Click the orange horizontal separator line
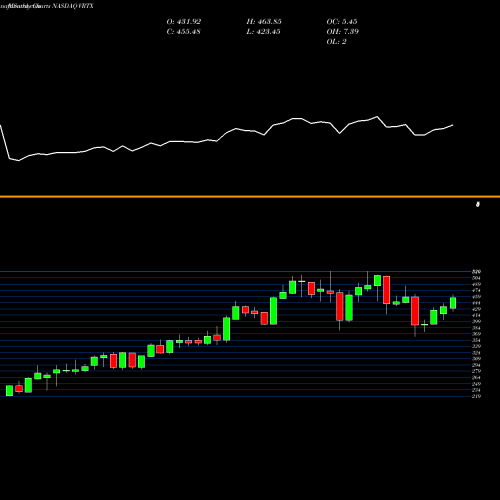 point(250,197)
